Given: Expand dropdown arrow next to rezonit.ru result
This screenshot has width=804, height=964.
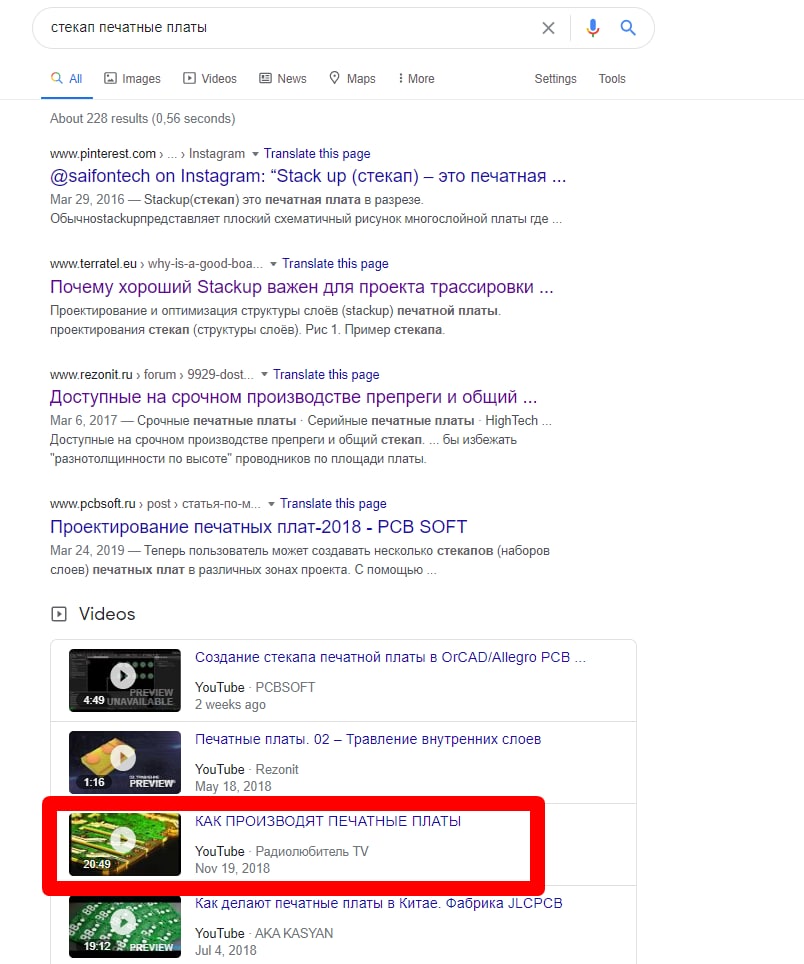Looking at the screenshot, I should (264, 374).
